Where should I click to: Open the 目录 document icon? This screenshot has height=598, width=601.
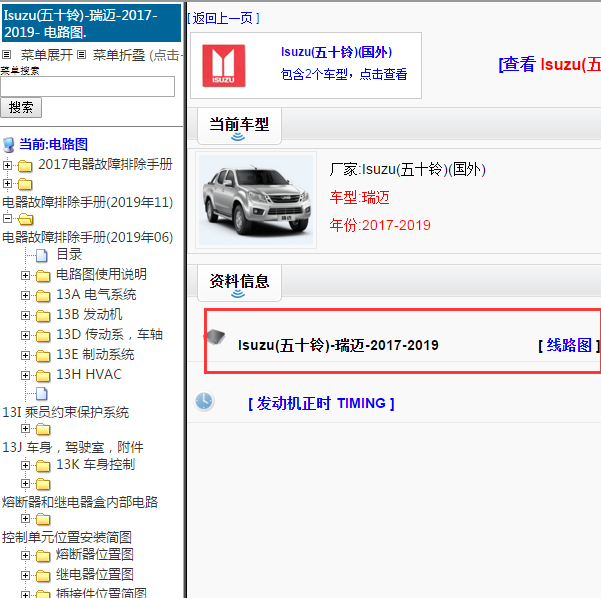coord(41,255)
